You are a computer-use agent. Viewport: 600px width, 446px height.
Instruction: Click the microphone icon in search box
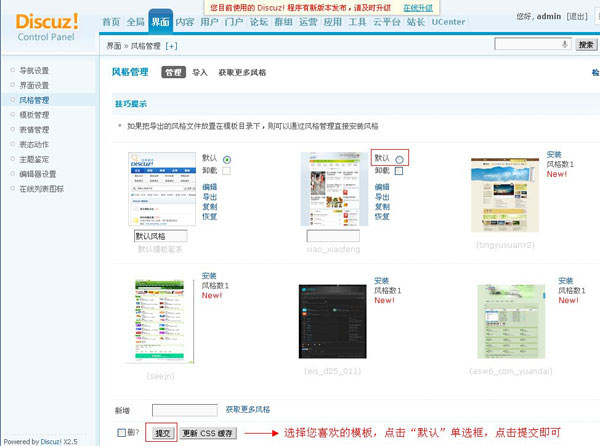[x=565, y=44]
